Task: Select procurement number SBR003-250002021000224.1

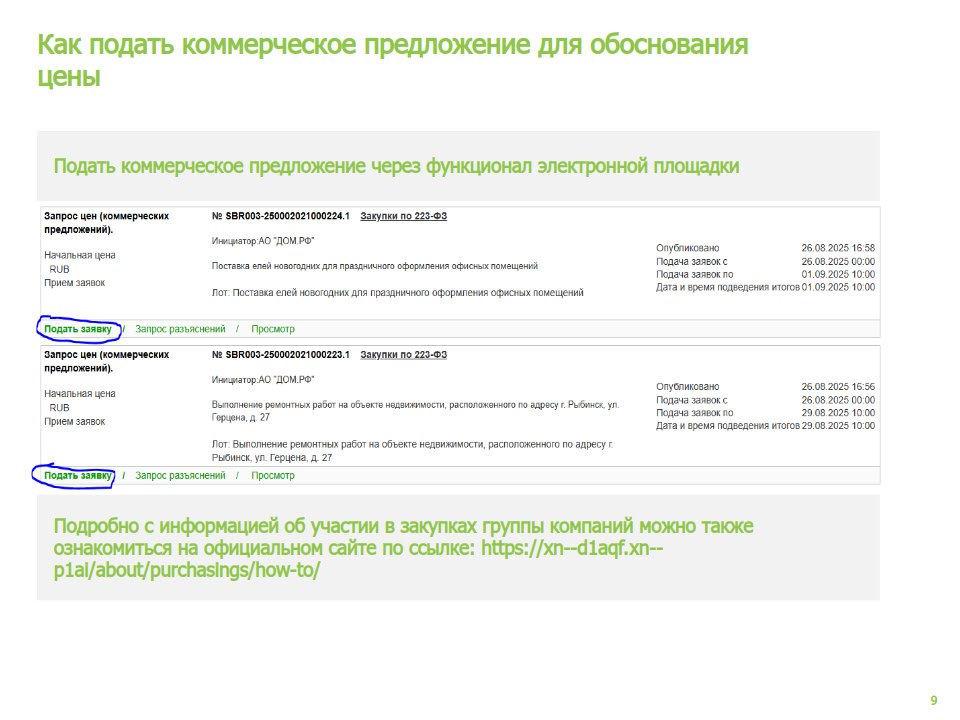Action: pyautogui.click(x=281, y=216)
